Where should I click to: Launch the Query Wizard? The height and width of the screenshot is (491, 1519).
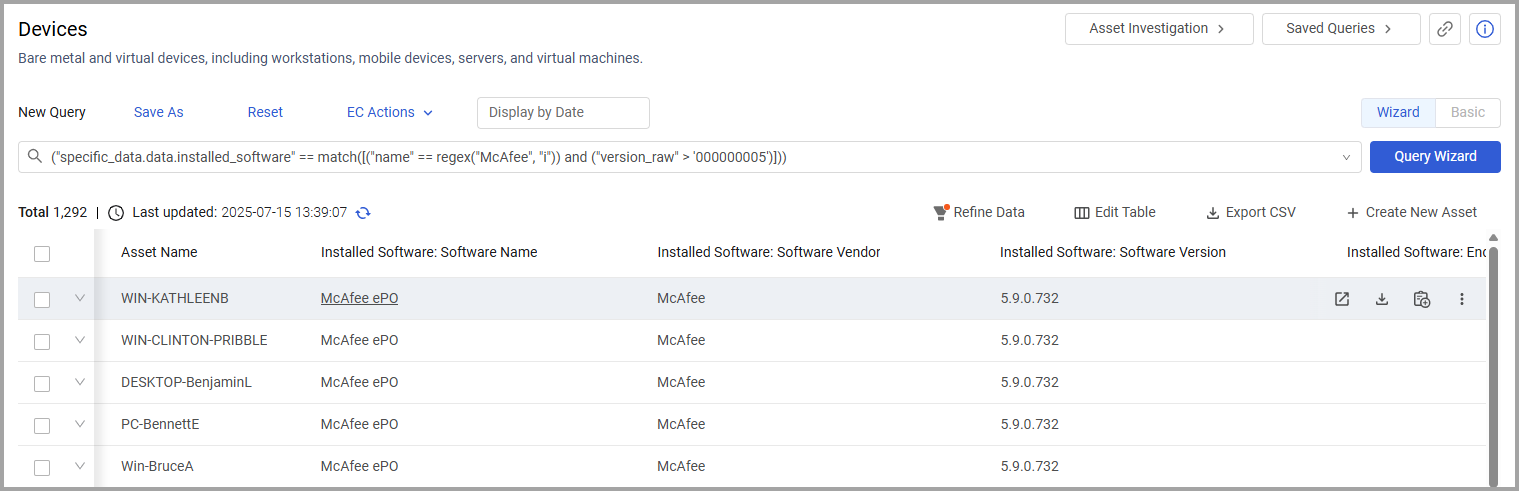1435,156
